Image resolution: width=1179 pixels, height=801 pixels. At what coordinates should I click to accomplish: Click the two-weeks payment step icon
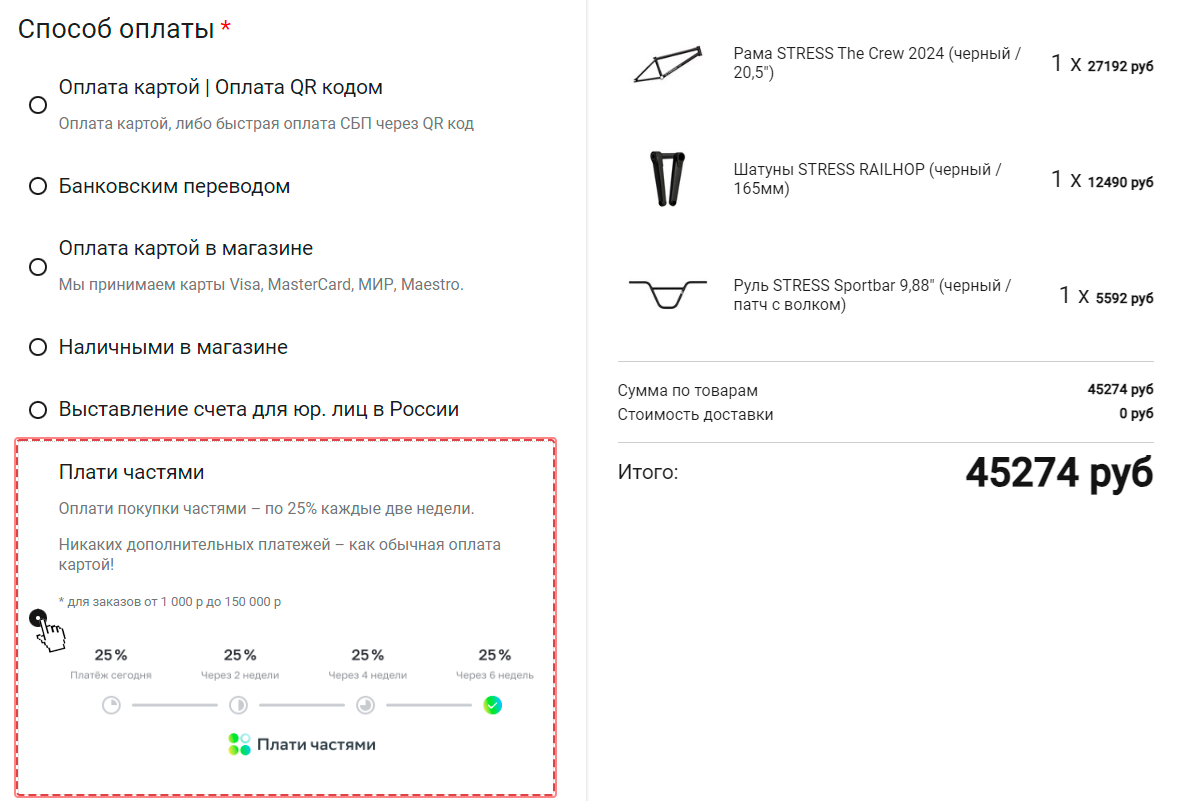coord(238,706)
